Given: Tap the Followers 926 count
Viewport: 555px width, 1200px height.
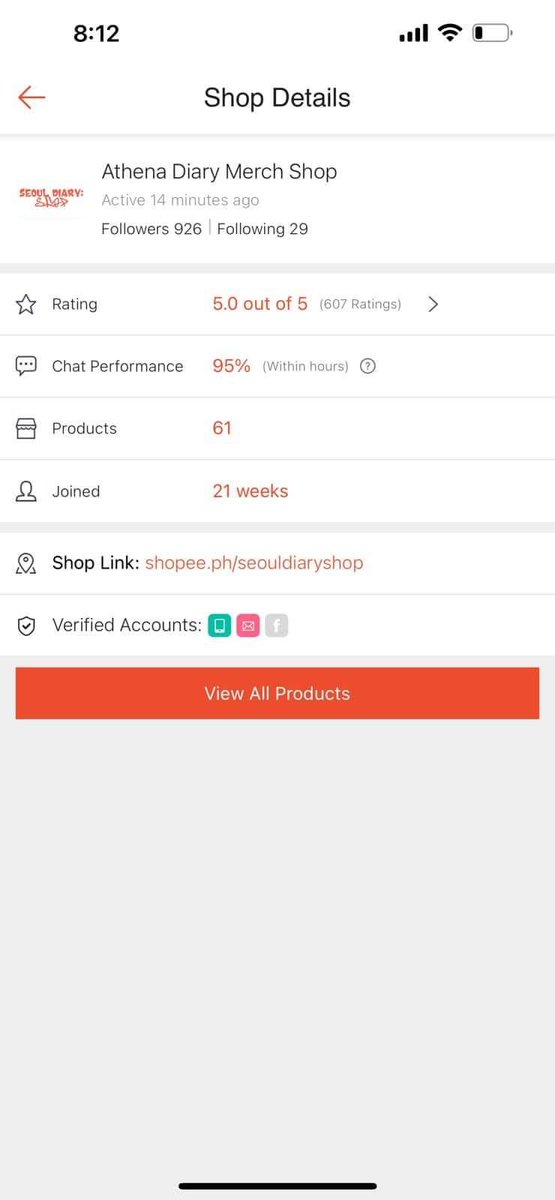Looking at the screenshot, I should (x=151, y=229).
